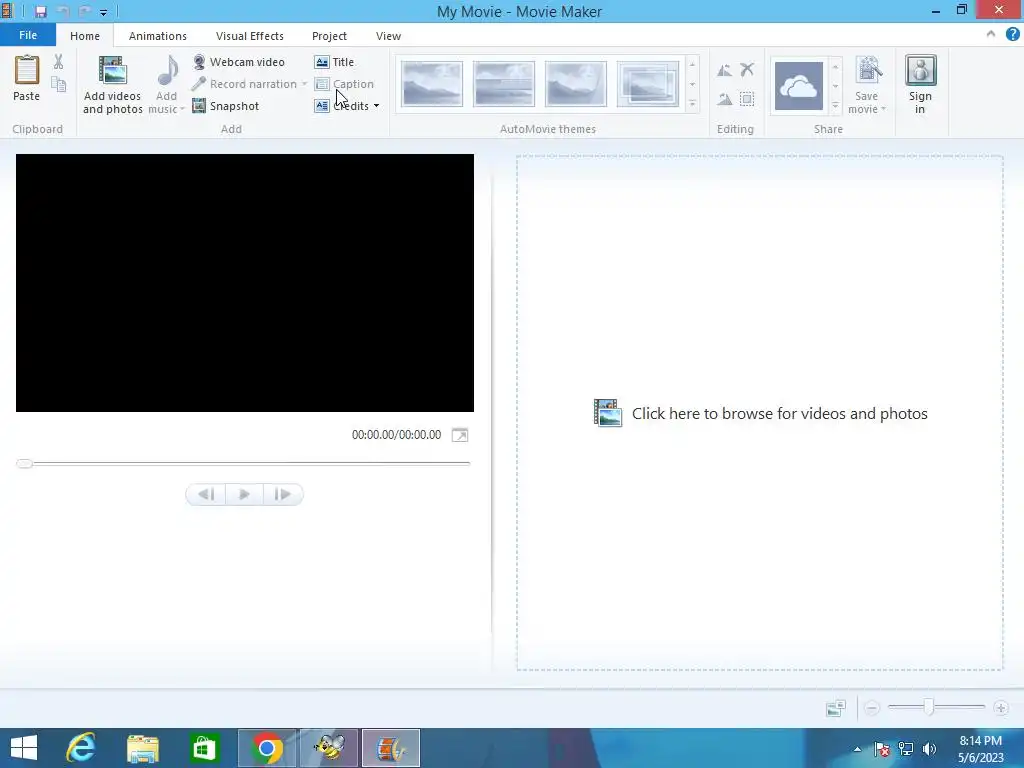This screenshot has width=1024, height=768.
Task: Add a Caption to the movie
Action: coord(344,84)
